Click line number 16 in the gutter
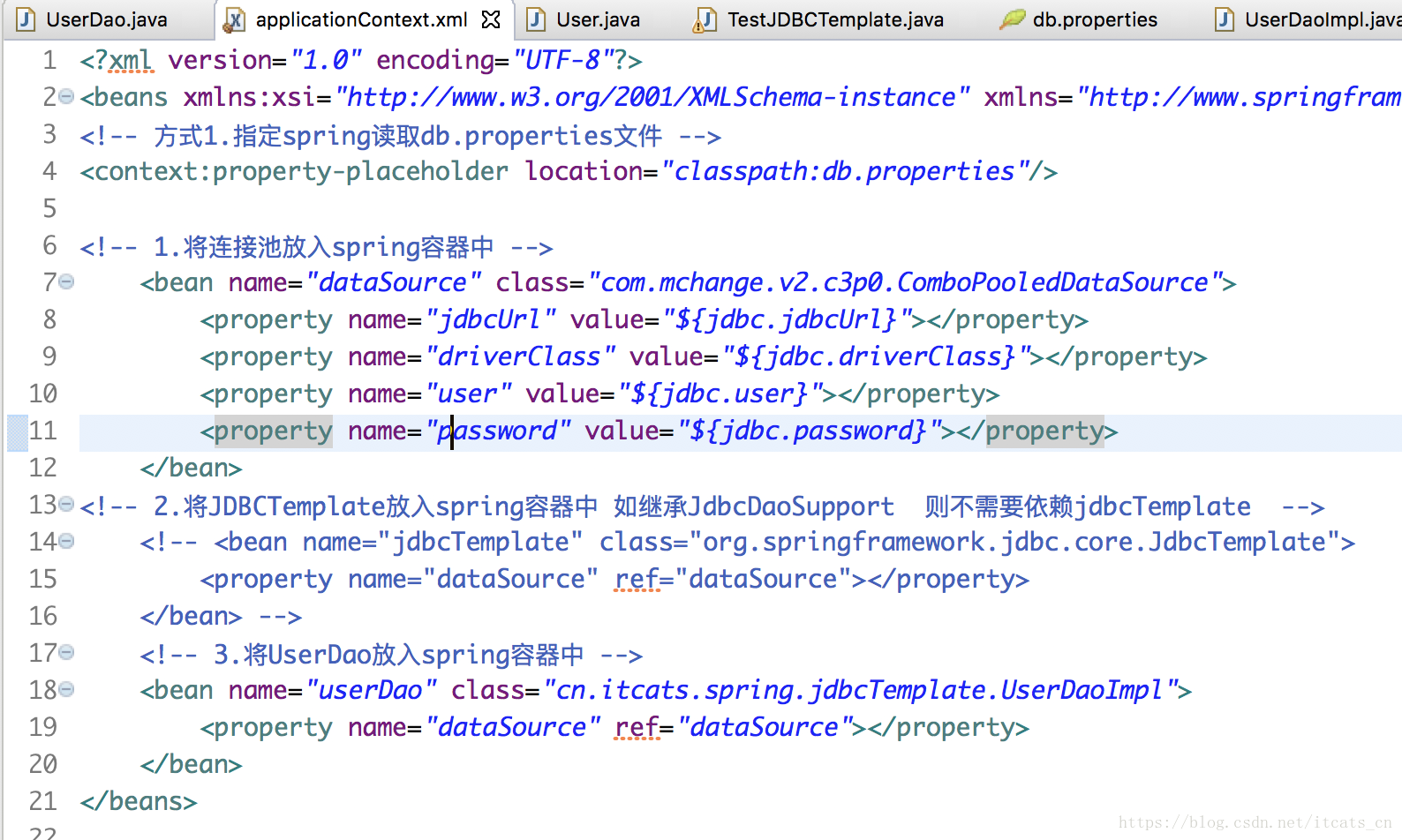This screenshot has height=840, width=1402. 42,616
